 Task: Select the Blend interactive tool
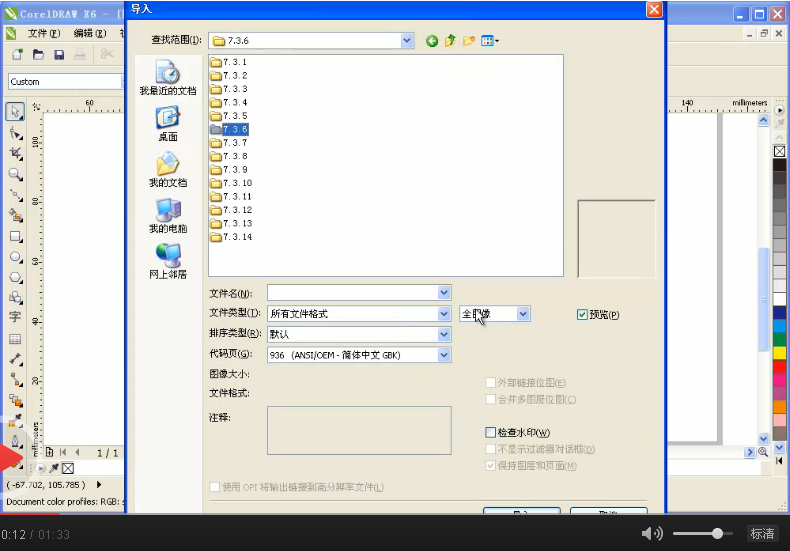[x=15, y=401]
